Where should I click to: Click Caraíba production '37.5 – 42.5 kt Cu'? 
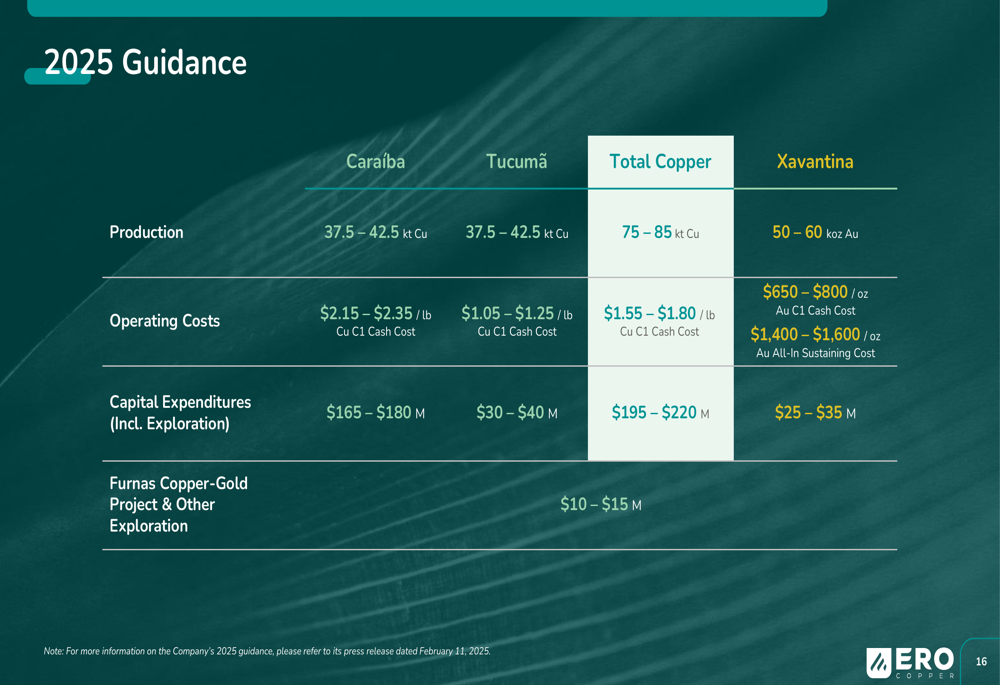click(x=376, y=233)
